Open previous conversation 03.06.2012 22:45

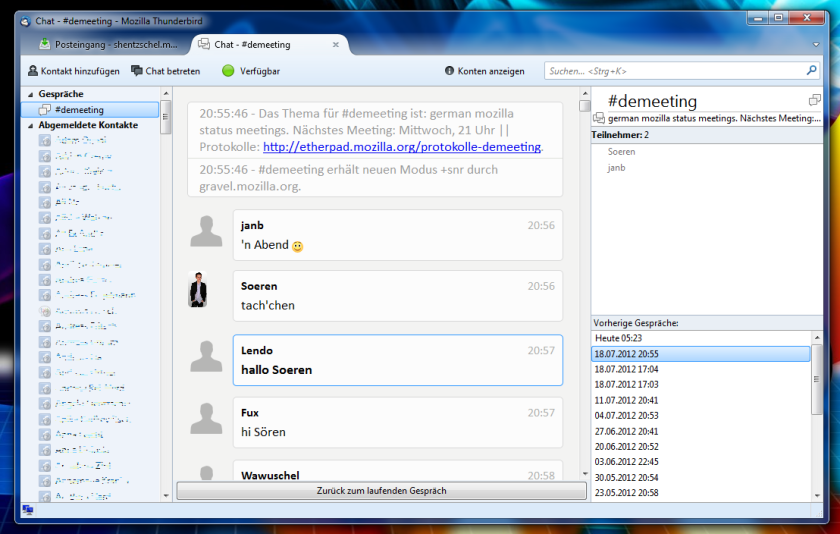click(701, 462)
